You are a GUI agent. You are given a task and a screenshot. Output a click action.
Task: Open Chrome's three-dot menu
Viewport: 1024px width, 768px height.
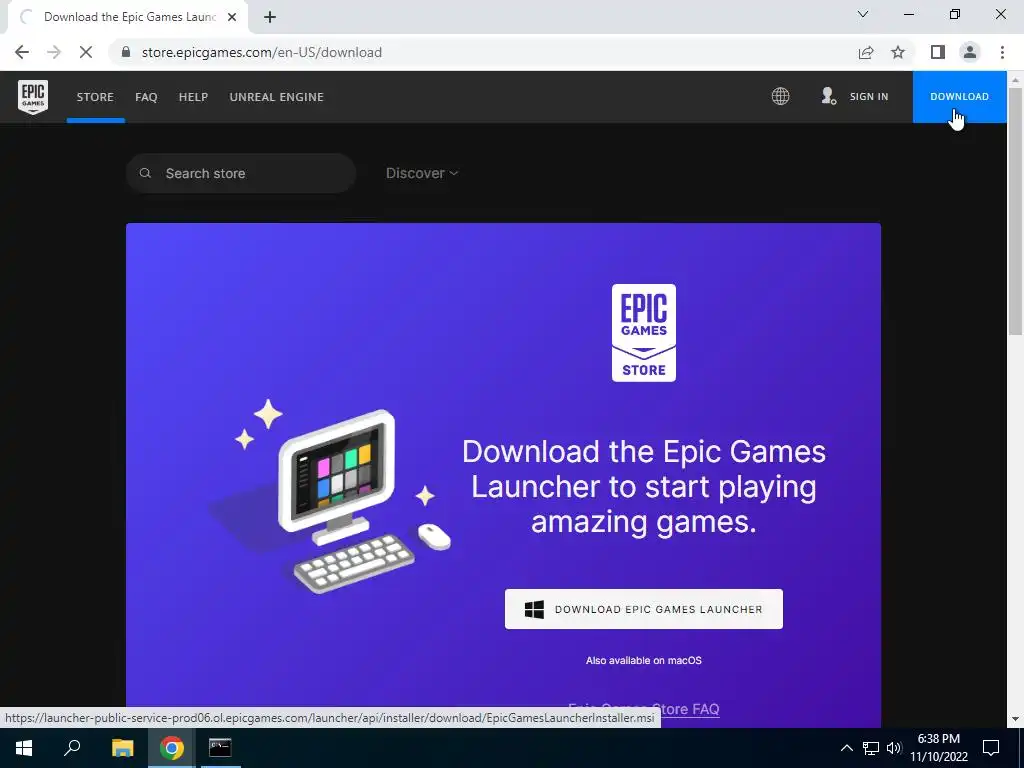click(1002, 52)
